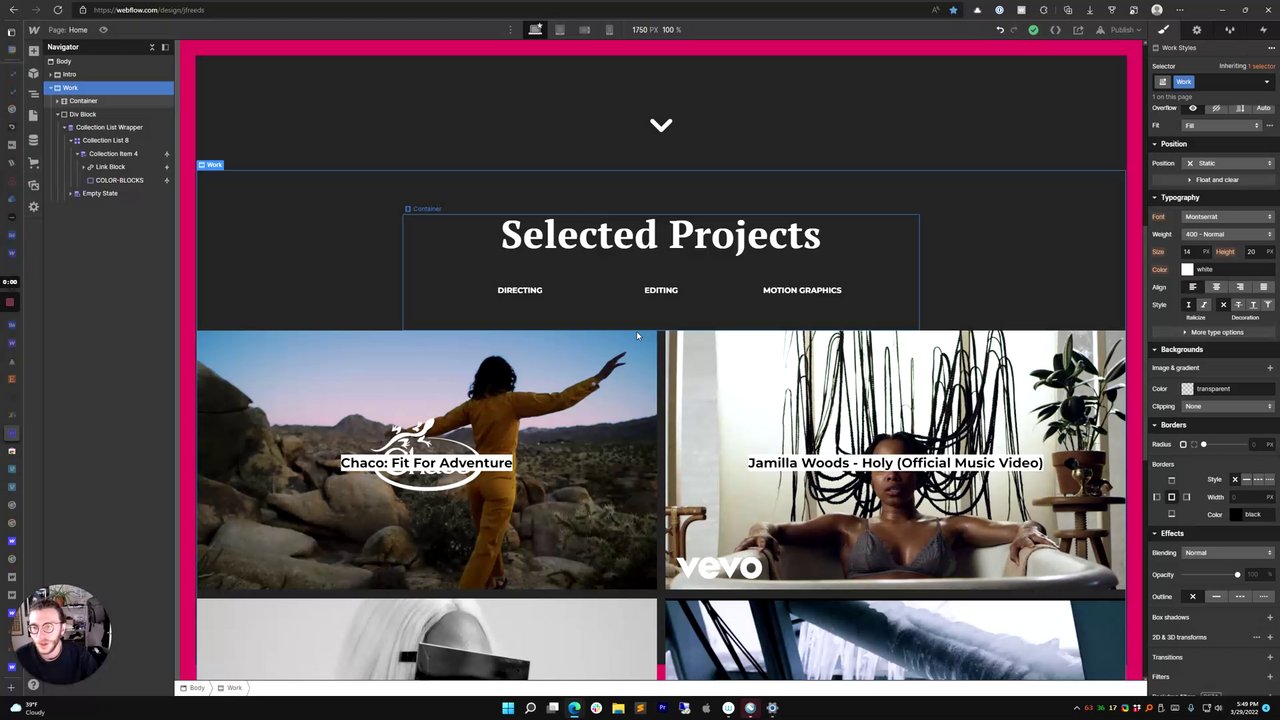This screenshot has height=720, width=1280.
Task: Click DIRECTING filter link on canvas
Action: pos(520,290)
